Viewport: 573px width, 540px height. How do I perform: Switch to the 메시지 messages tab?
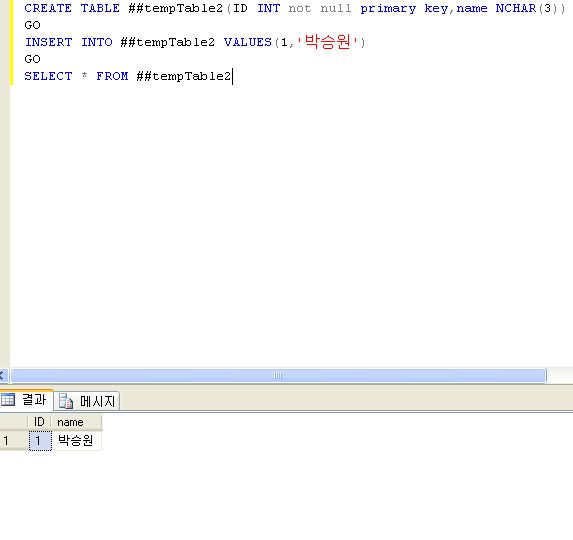click(87, 401)
